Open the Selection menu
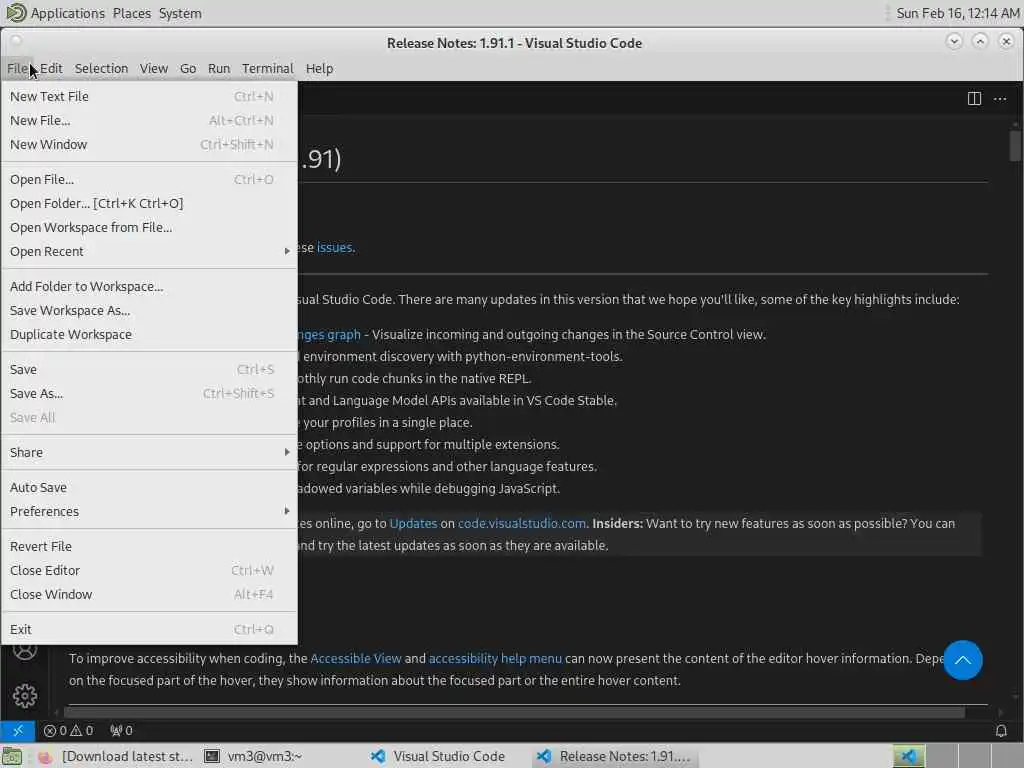1024x768 pixels. click(x=101, y=69)
